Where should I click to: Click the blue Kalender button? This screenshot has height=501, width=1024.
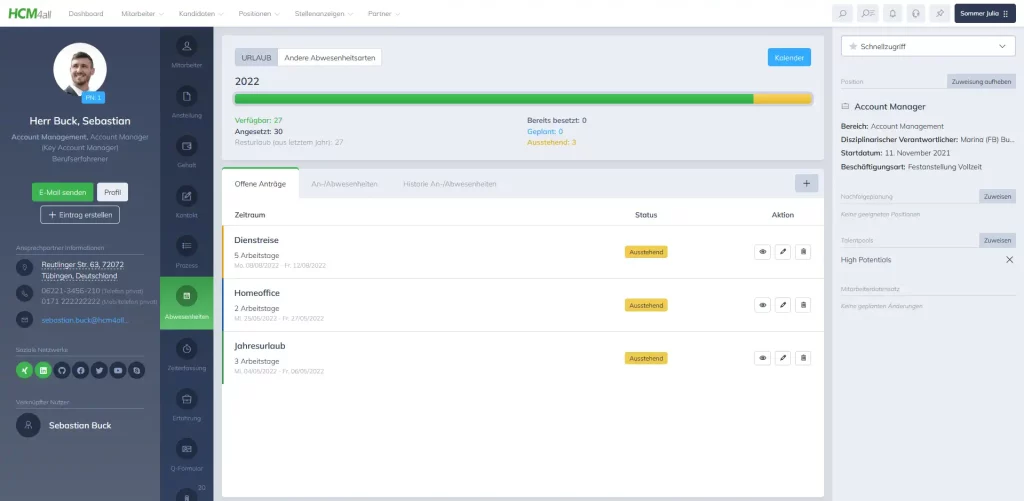(789, 57)
